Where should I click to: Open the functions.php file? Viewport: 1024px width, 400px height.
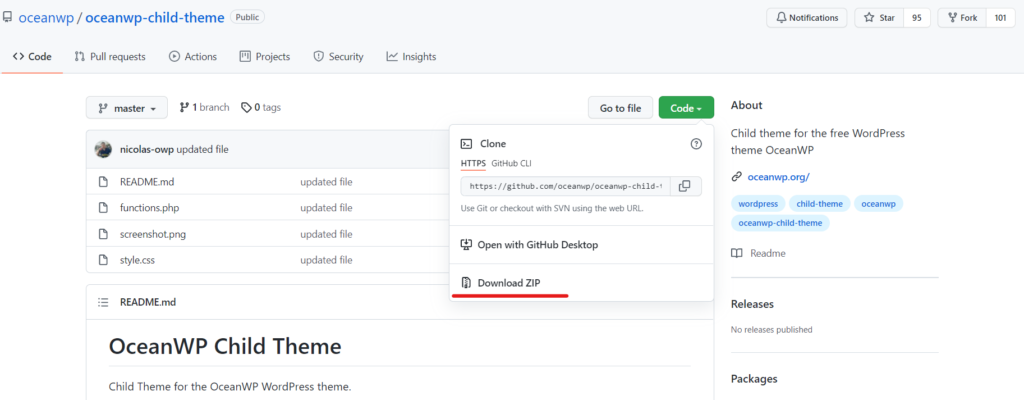(x=150, y=208)
